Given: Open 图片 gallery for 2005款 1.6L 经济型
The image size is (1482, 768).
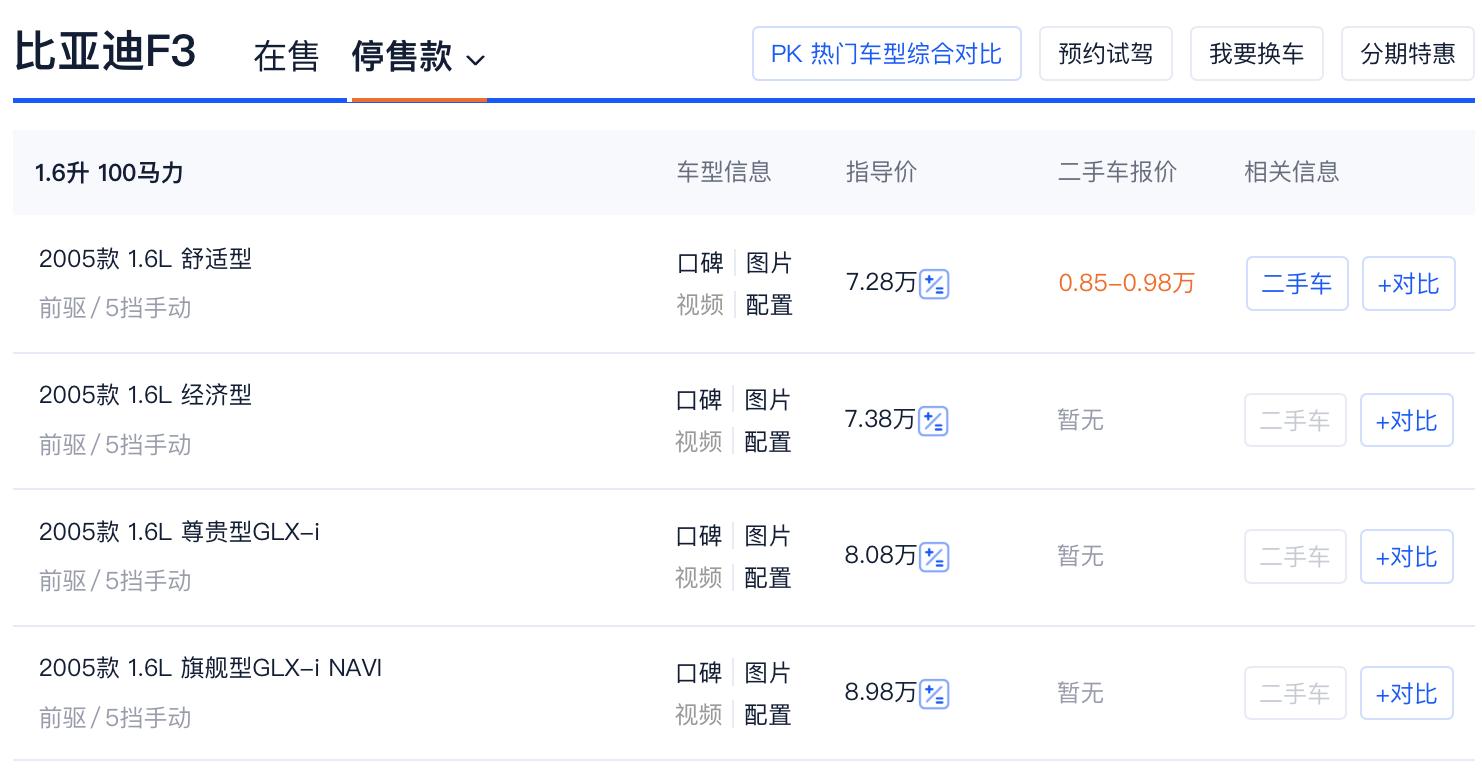Looking at the screenshot, I should pyautogui.click(x=768, y=399).
